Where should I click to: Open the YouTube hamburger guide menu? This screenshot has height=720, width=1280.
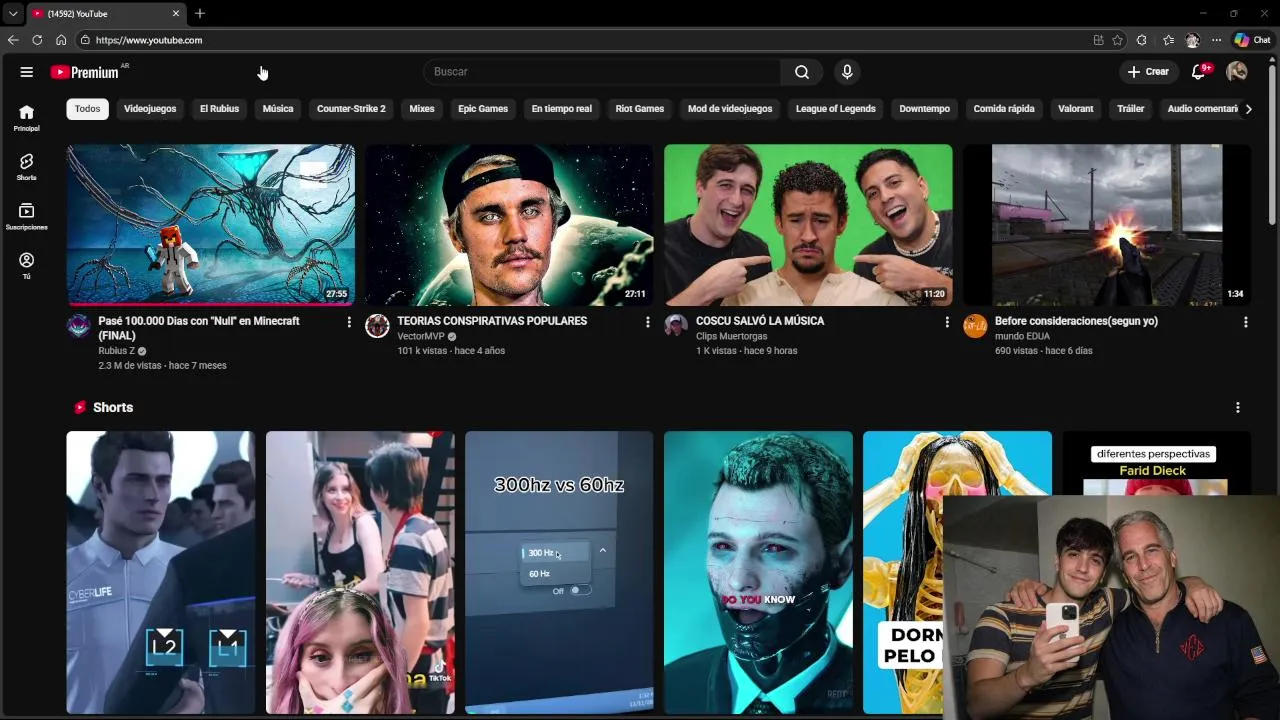coord(27,72)
